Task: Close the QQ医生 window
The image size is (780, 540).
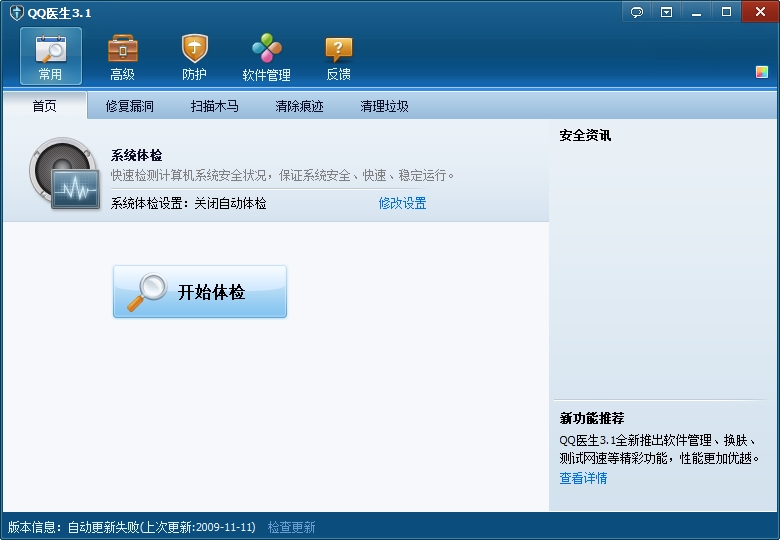Action: click(x=760, y=11)
